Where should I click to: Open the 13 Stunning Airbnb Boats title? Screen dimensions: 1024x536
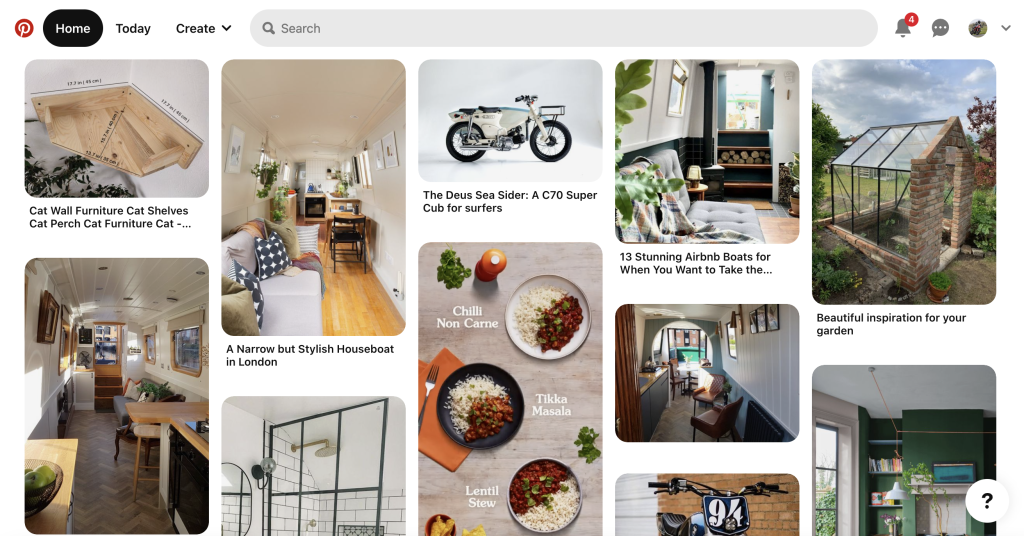(696, 263)
